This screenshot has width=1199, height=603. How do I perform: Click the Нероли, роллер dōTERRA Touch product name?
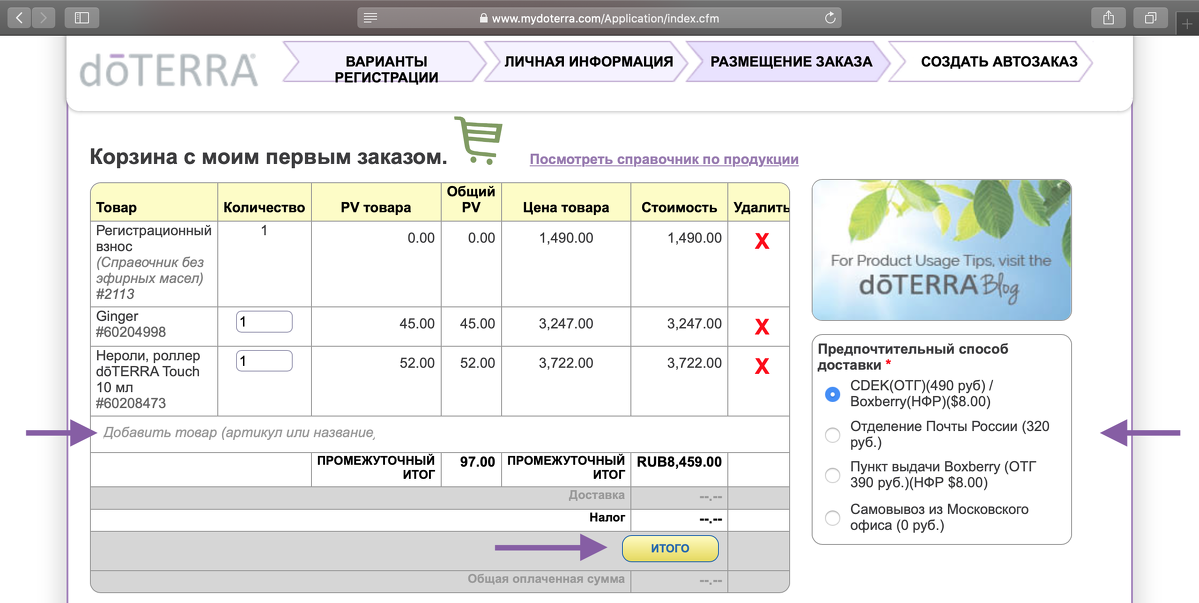pos(148,379)
